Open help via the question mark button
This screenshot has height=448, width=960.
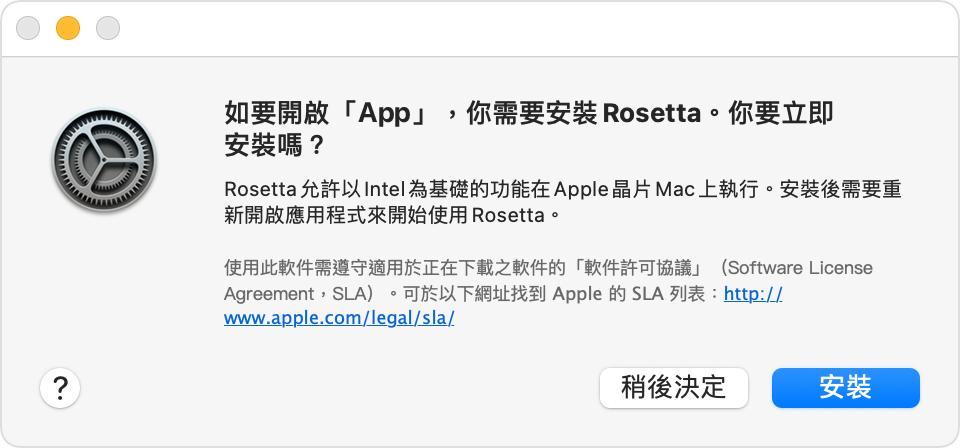(60, 388)
